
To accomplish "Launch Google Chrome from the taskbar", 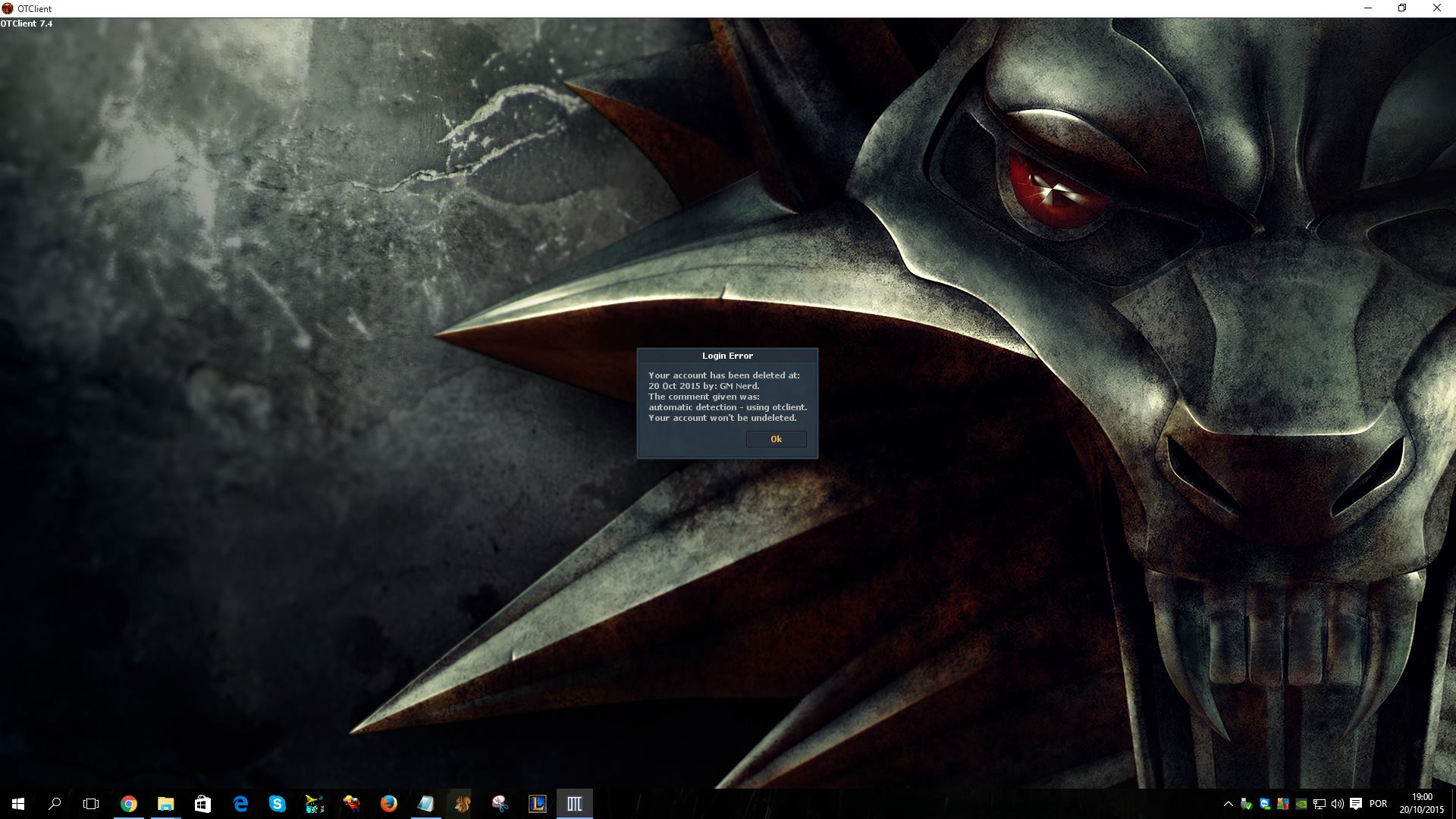I will point(129,804).
